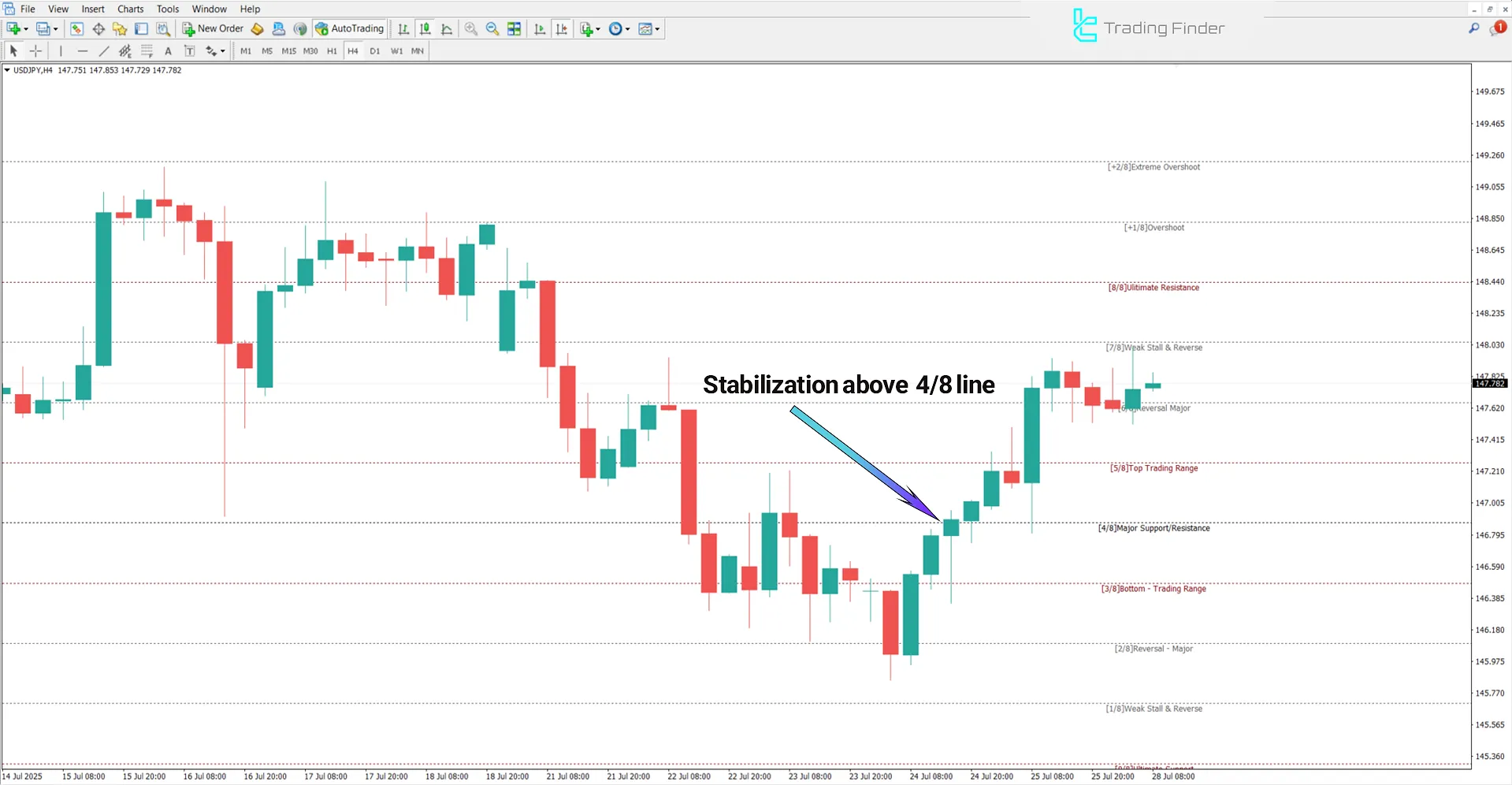The width and height of the screenshot is (1512, 785).
Task: Open the Insert menu
Action: coord(92,9)
